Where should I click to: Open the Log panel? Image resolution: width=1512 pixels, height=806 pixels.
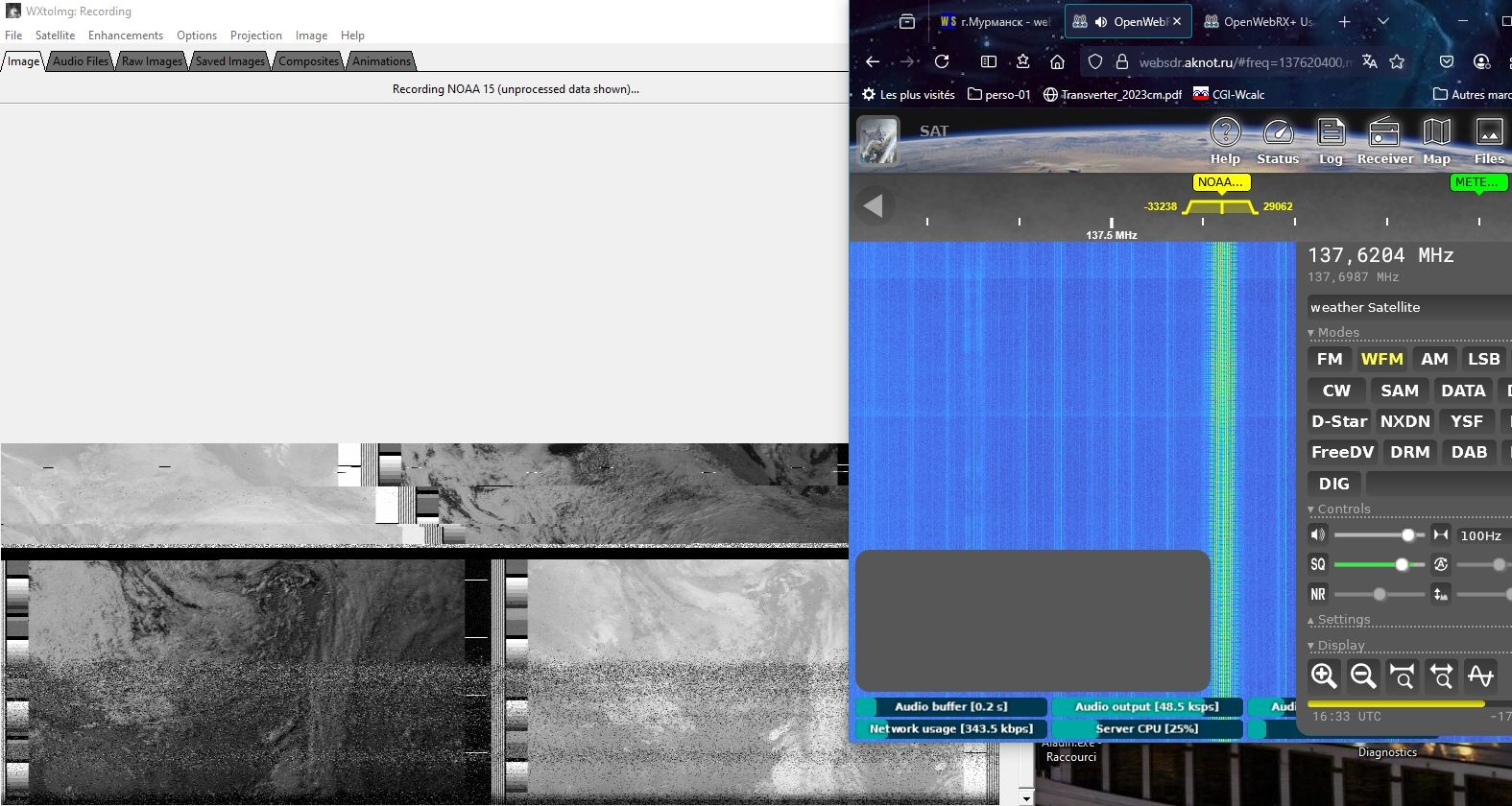[x=1331, y=140]
